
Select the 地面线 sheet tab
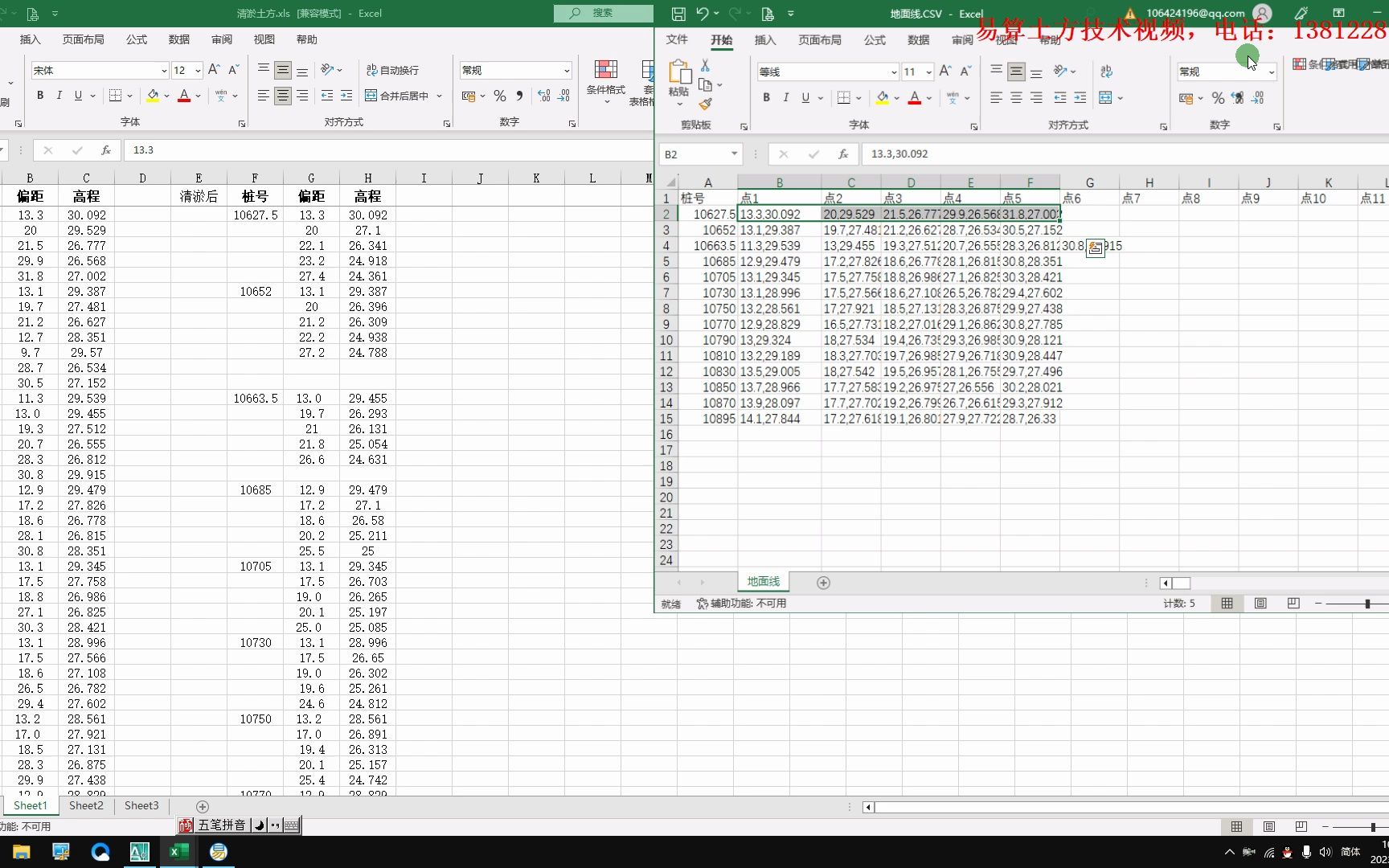[764, 581]
